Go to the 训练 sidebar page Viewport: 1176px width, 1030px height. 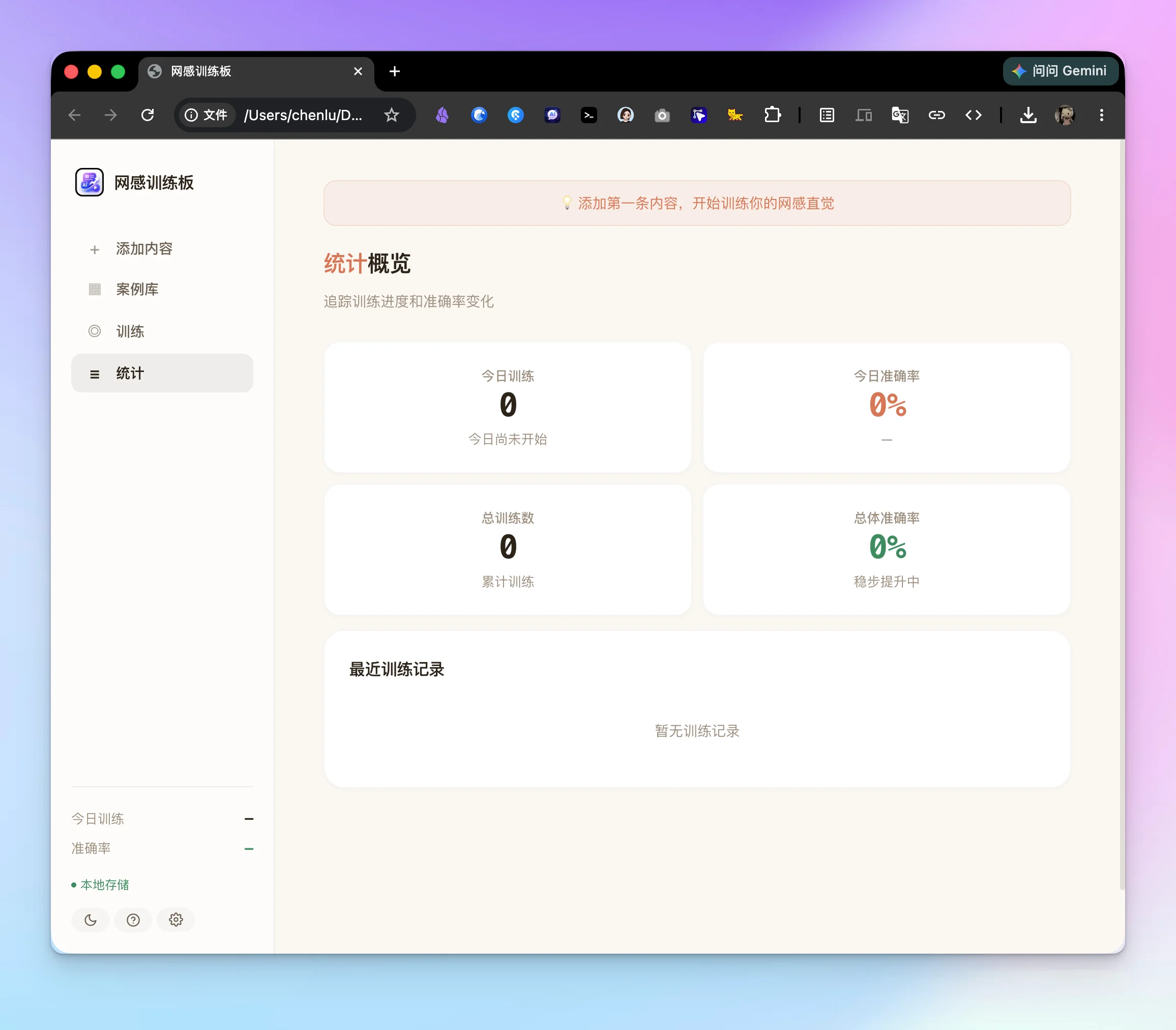tap(162, 331)
